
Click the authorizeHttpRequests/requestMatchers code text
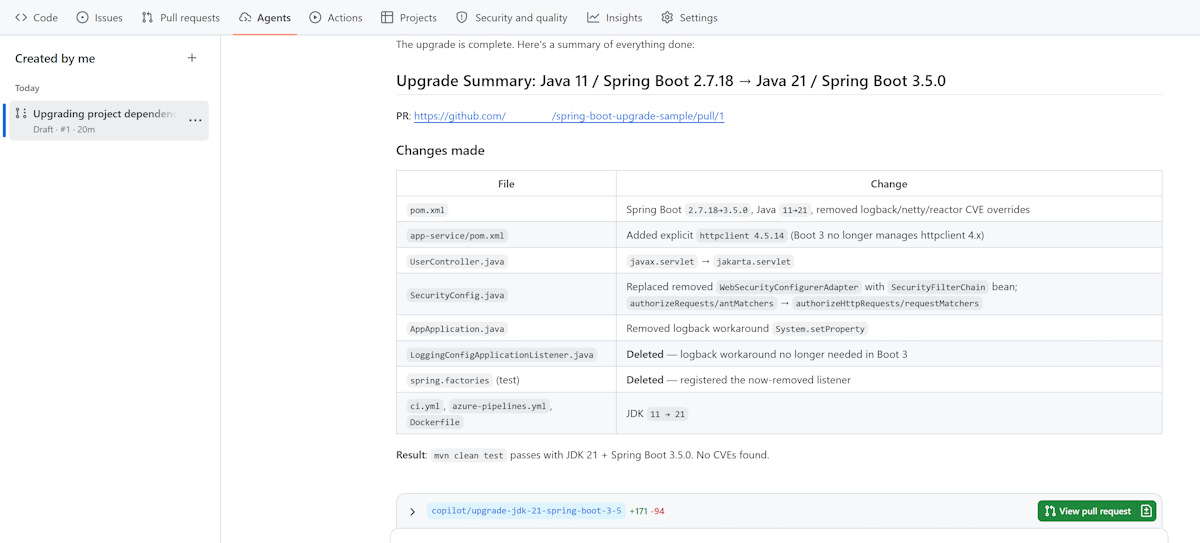(x=887, y=303)
